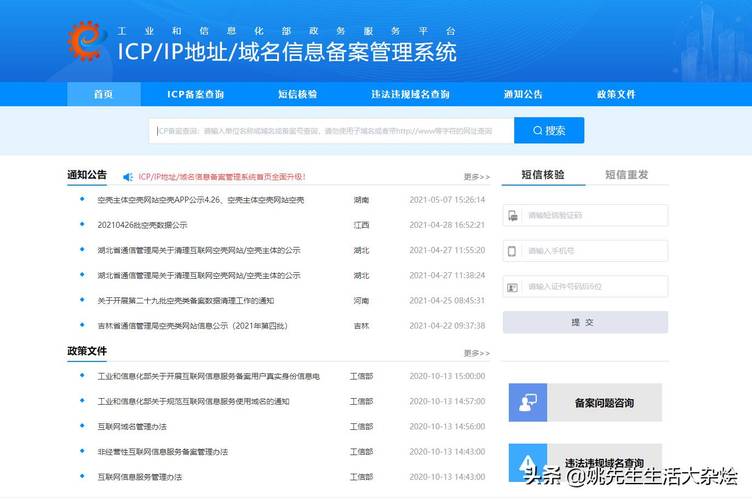Click the 湖南 region label in first notice
Image resolution: width=752 pixels, height=500 pixels.
361,200
